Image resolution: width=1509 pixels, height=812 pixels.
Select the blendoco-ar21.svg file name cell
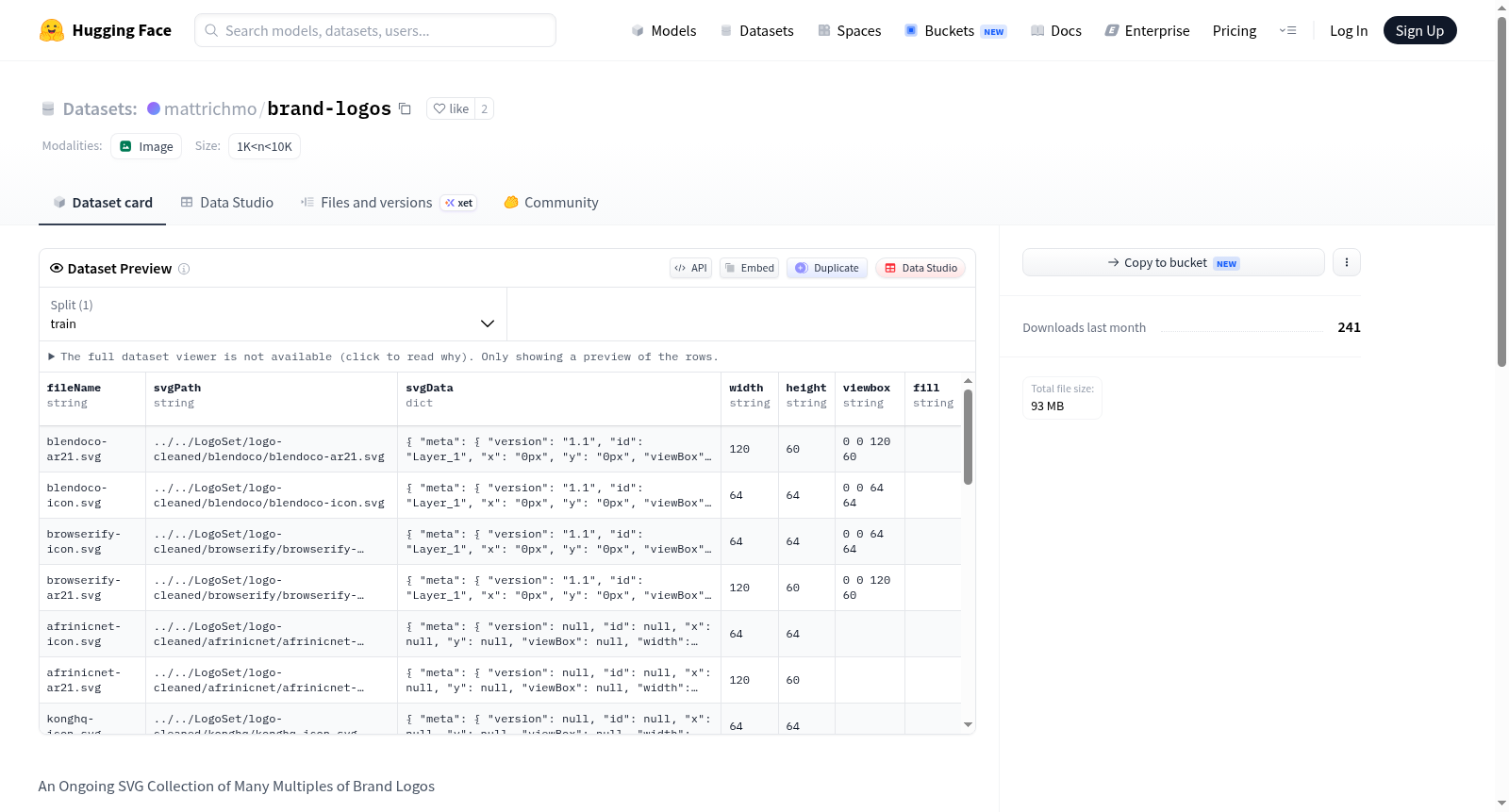92,449
